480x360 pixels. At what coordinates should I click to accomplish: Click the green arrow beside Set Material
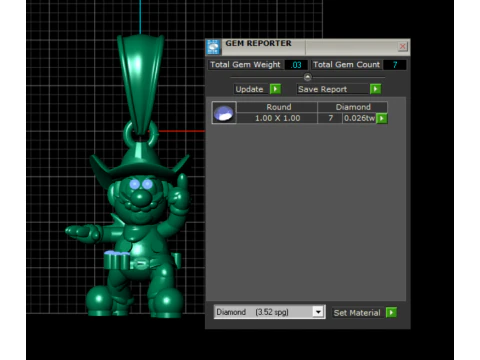[391, 313]
